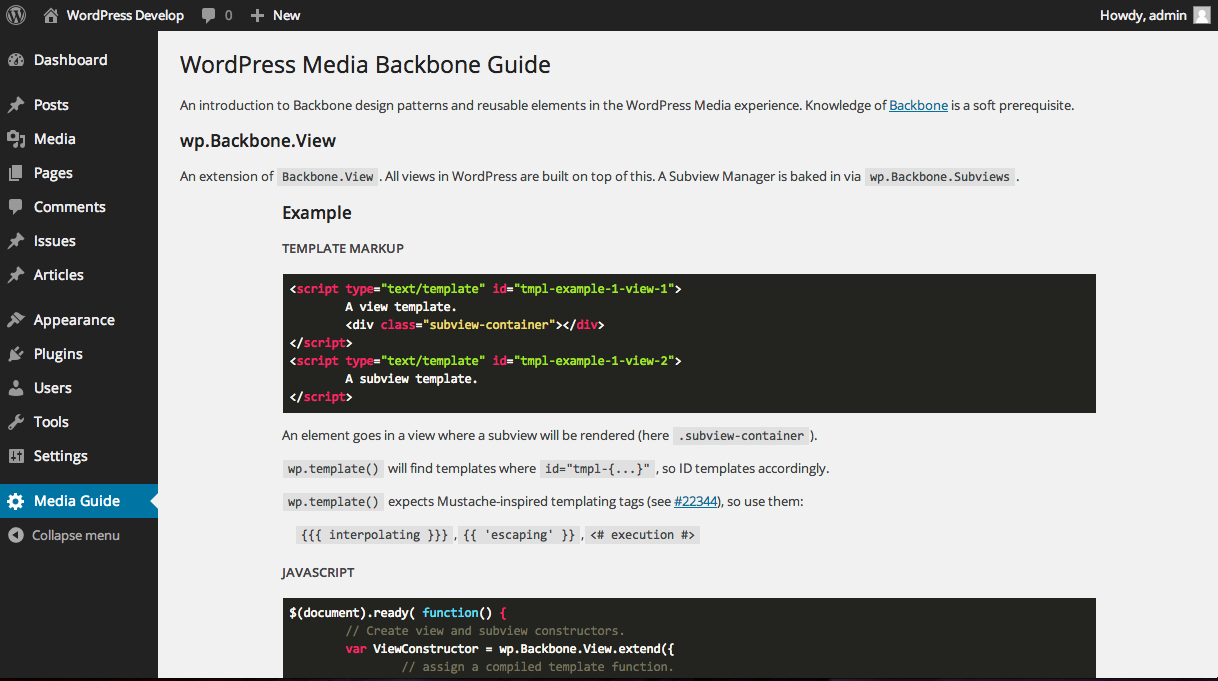Click the Tools wrench icon
This screenshot has width=1218, height=681.
16,422
